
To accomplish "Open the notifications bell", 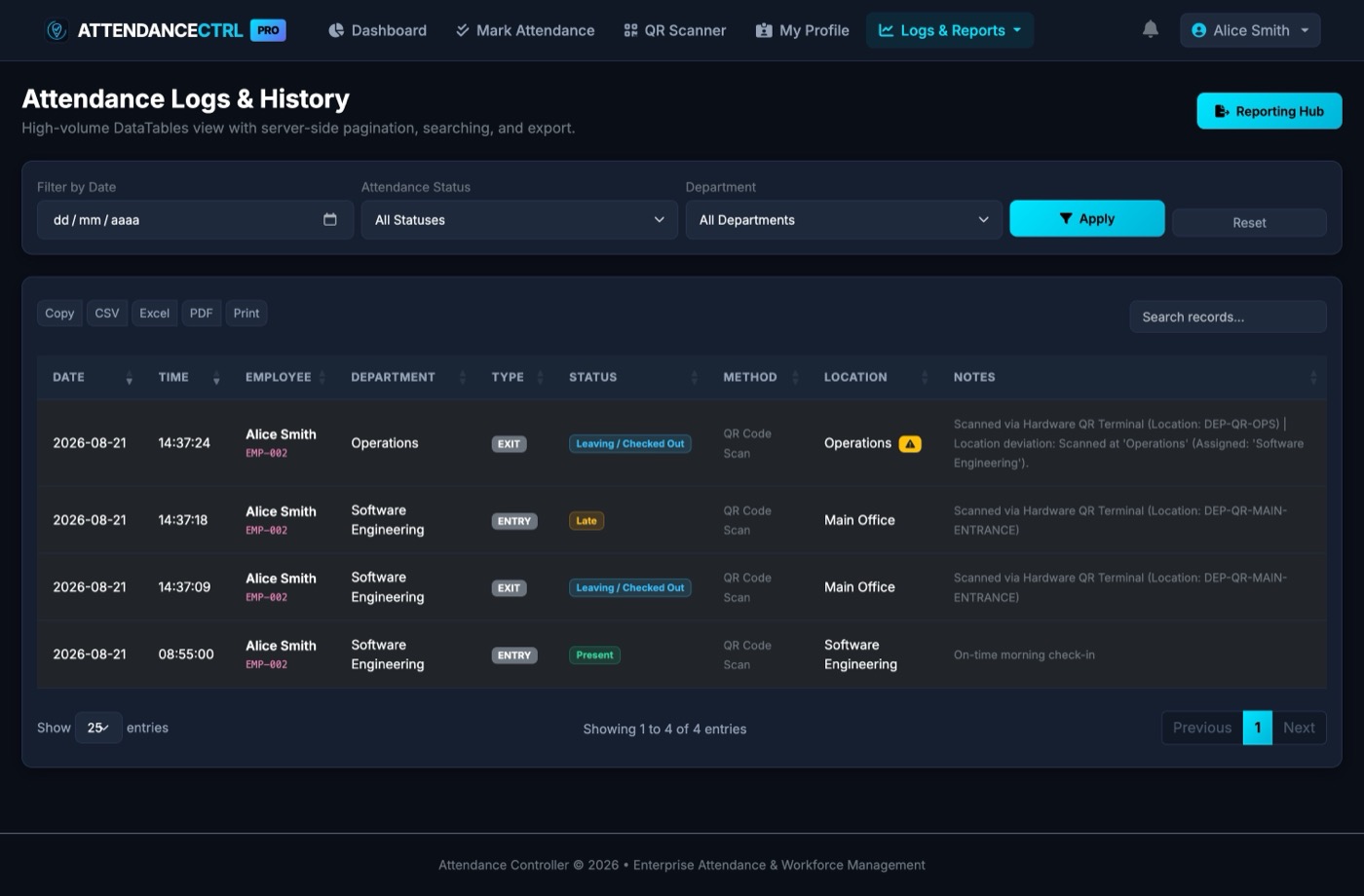I will tap(1151, 30).
